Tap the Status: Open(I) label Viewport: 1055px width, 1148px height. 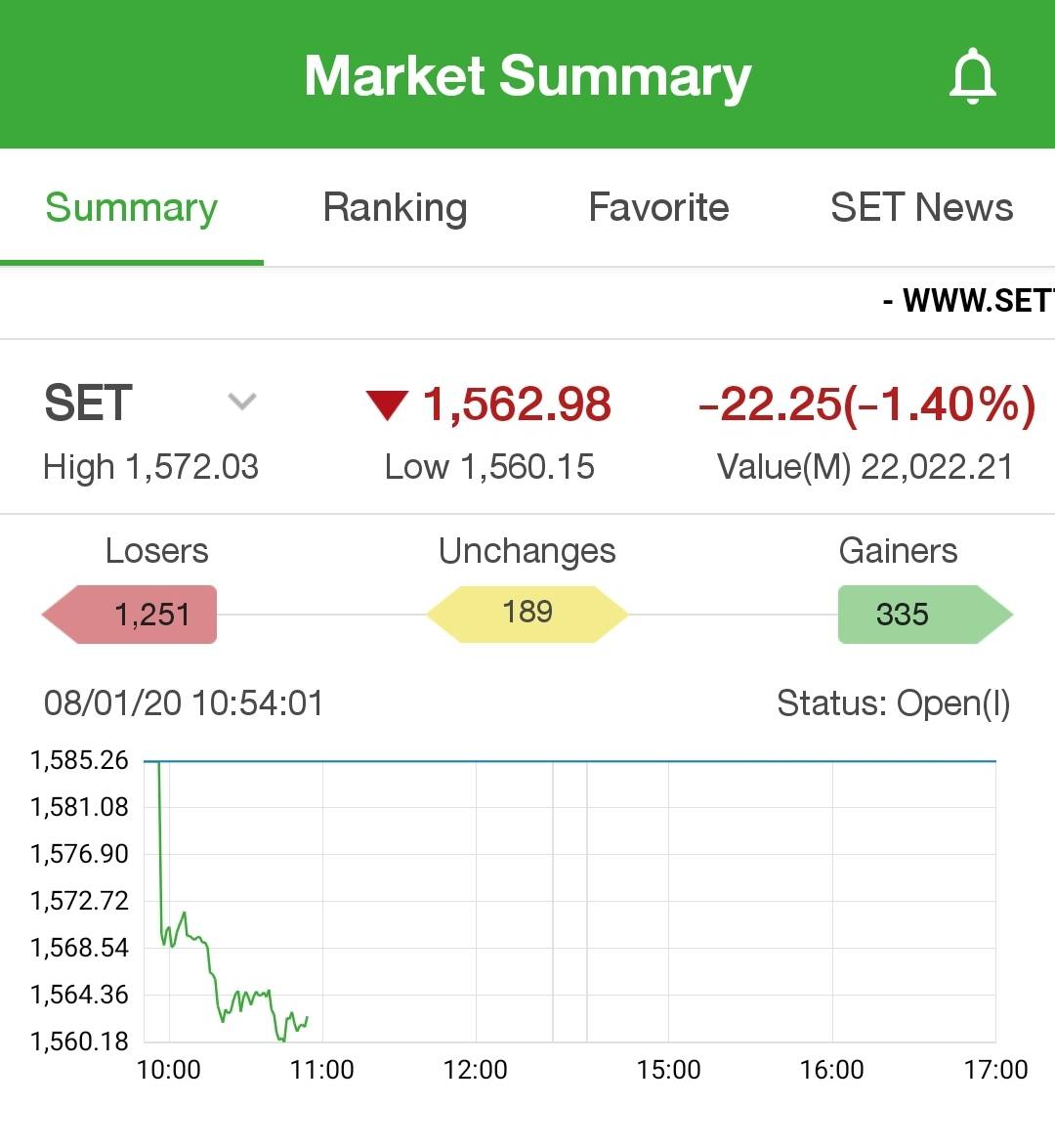click(x=893, y=703)
